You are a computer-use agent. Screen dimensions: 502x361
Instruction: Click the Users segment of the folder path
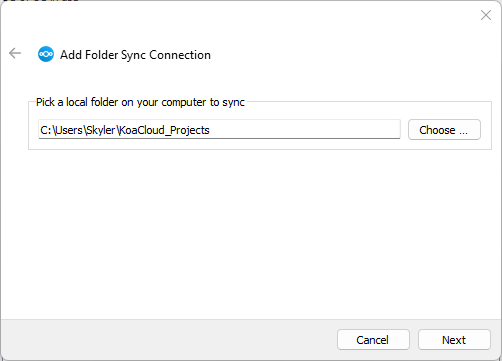coord(69,130)
